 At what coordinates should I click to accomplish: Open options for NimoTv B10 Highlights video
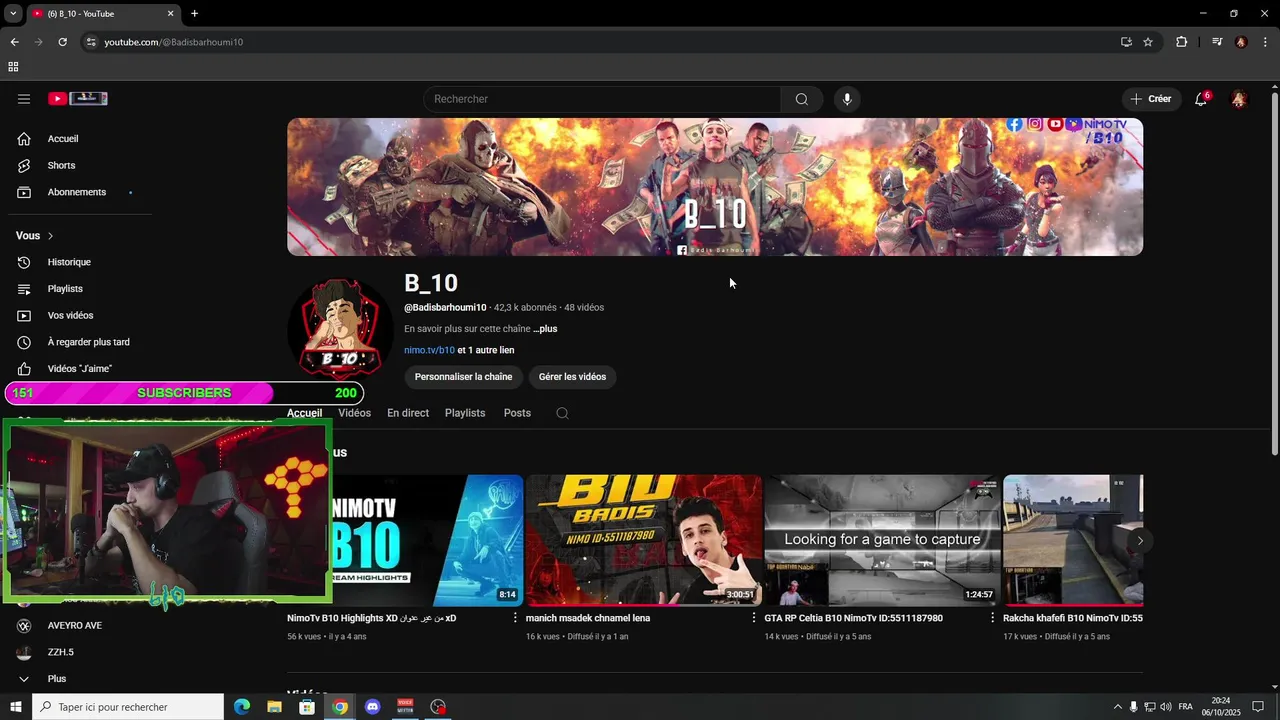coord(516,618)
